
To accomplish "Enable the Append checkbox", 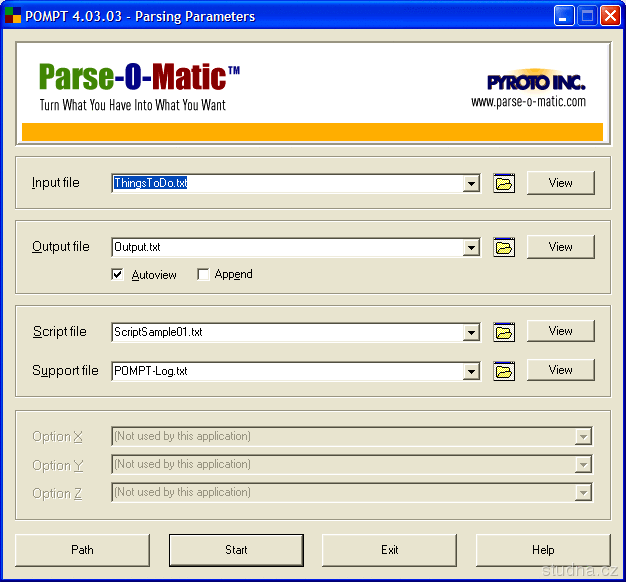I will (203, 275).
